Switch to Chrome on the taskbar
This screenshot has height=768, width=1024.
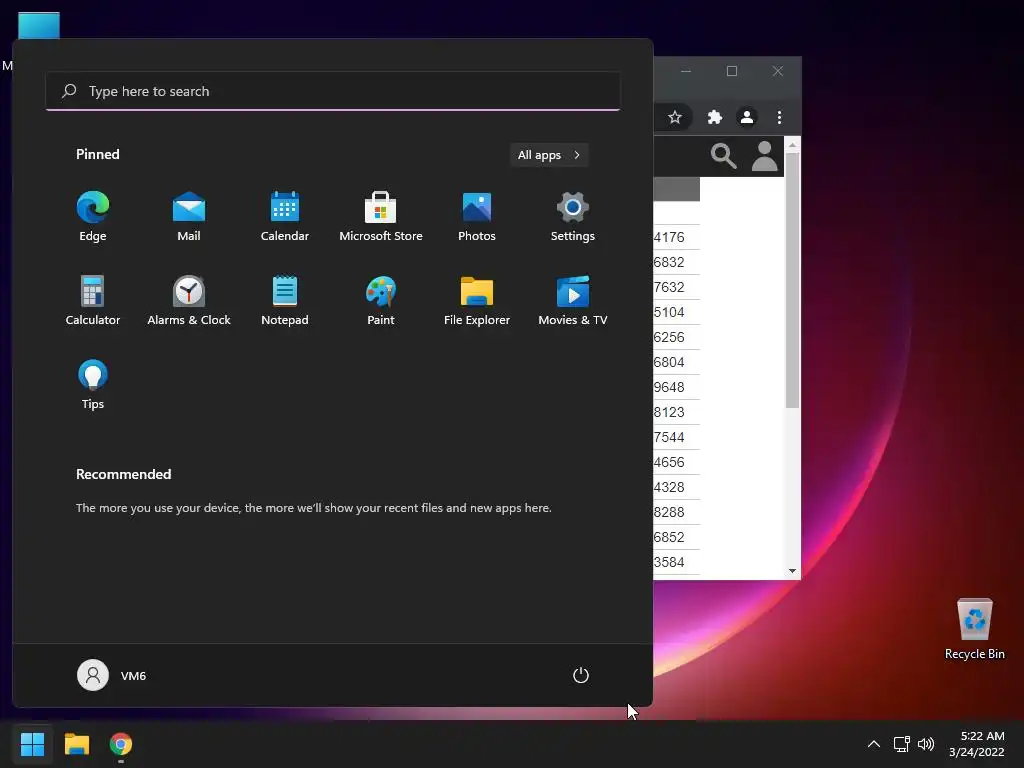click(121, 744)
